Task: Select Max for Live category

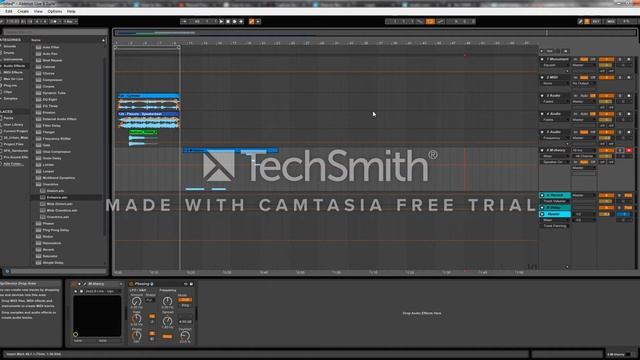Action: click(x=13, y=79)
